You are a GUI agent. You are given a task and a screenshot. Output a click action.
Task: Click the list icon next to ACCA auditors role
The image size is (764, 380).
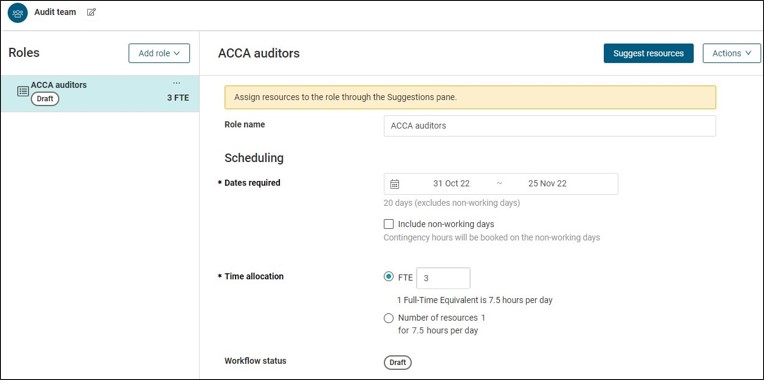coord(23,91)
